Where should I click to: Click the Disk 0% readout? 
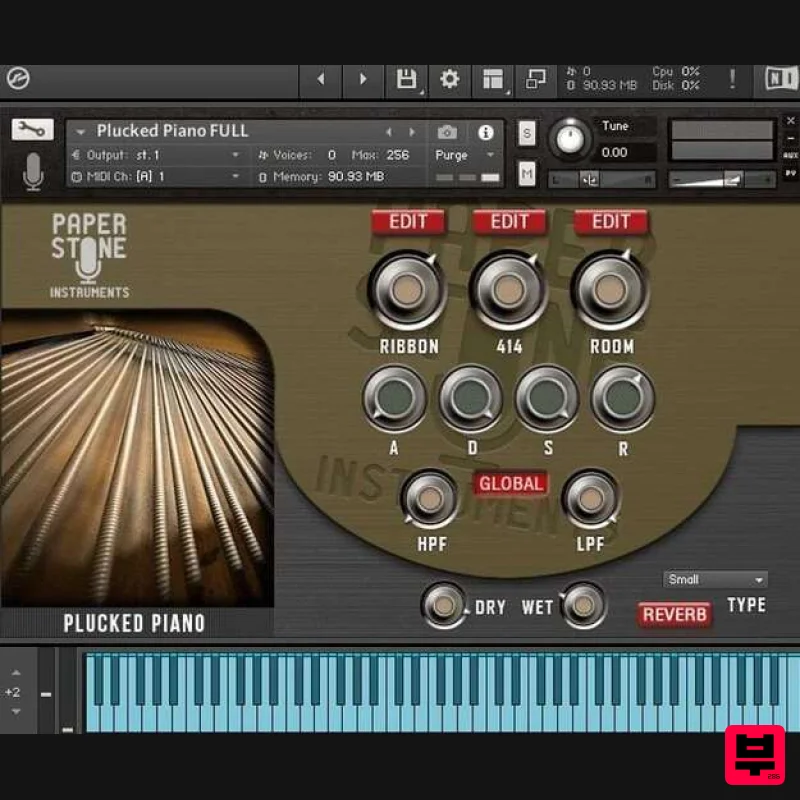676,86
